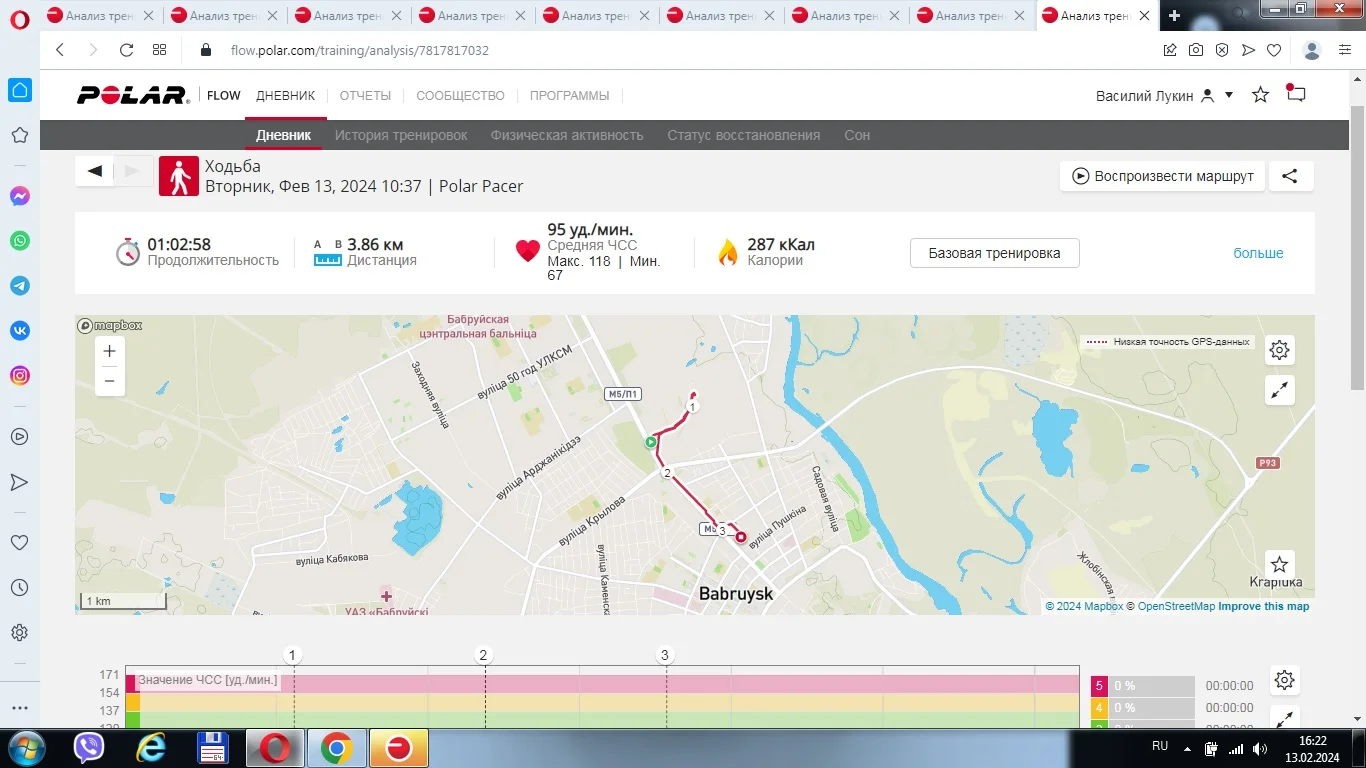Click OpenStreetMap attribution link
Viewport: 1366px width, 768px height.
coord(1176,606)
